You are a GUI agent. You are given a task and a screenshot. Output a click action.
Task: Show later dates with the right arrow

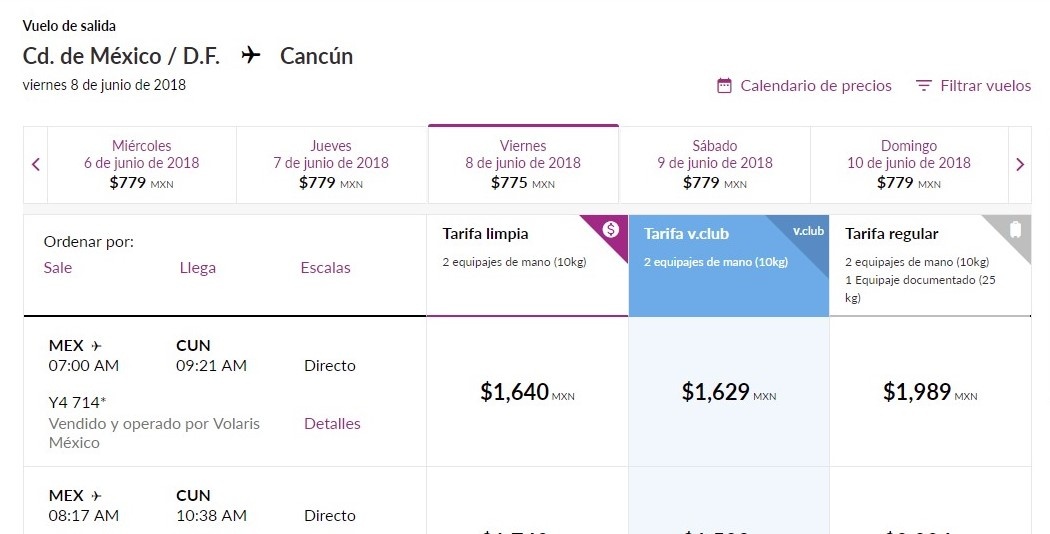point(1020,165)
